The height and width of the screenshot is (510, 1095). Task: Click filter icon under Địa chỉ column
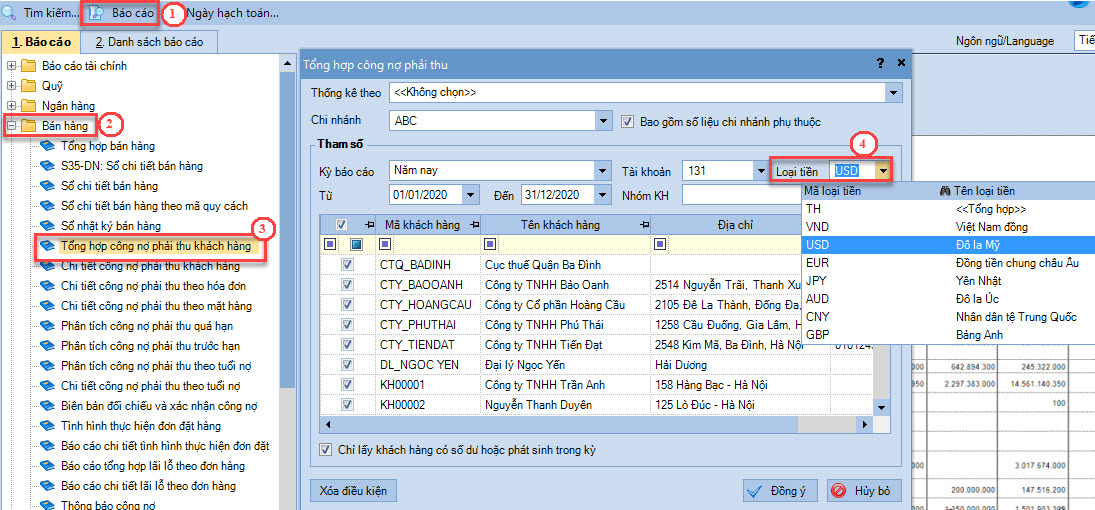tap(661, 245)
